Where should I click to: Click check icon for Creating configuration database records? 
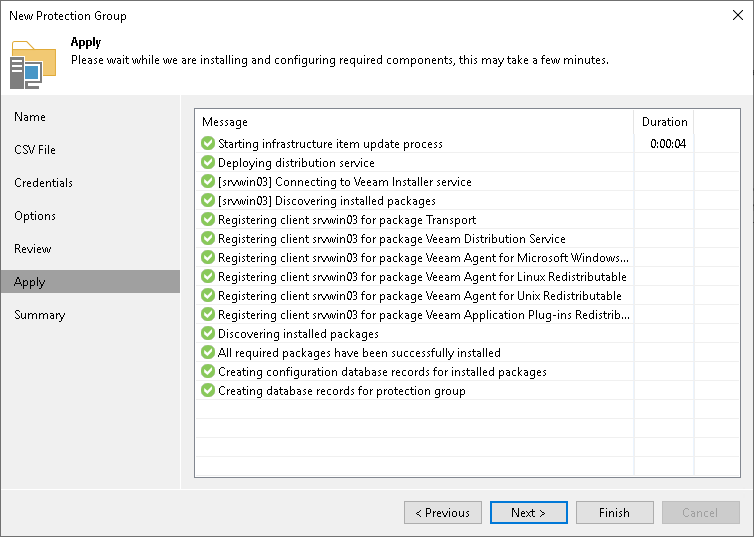pos(208,371)
